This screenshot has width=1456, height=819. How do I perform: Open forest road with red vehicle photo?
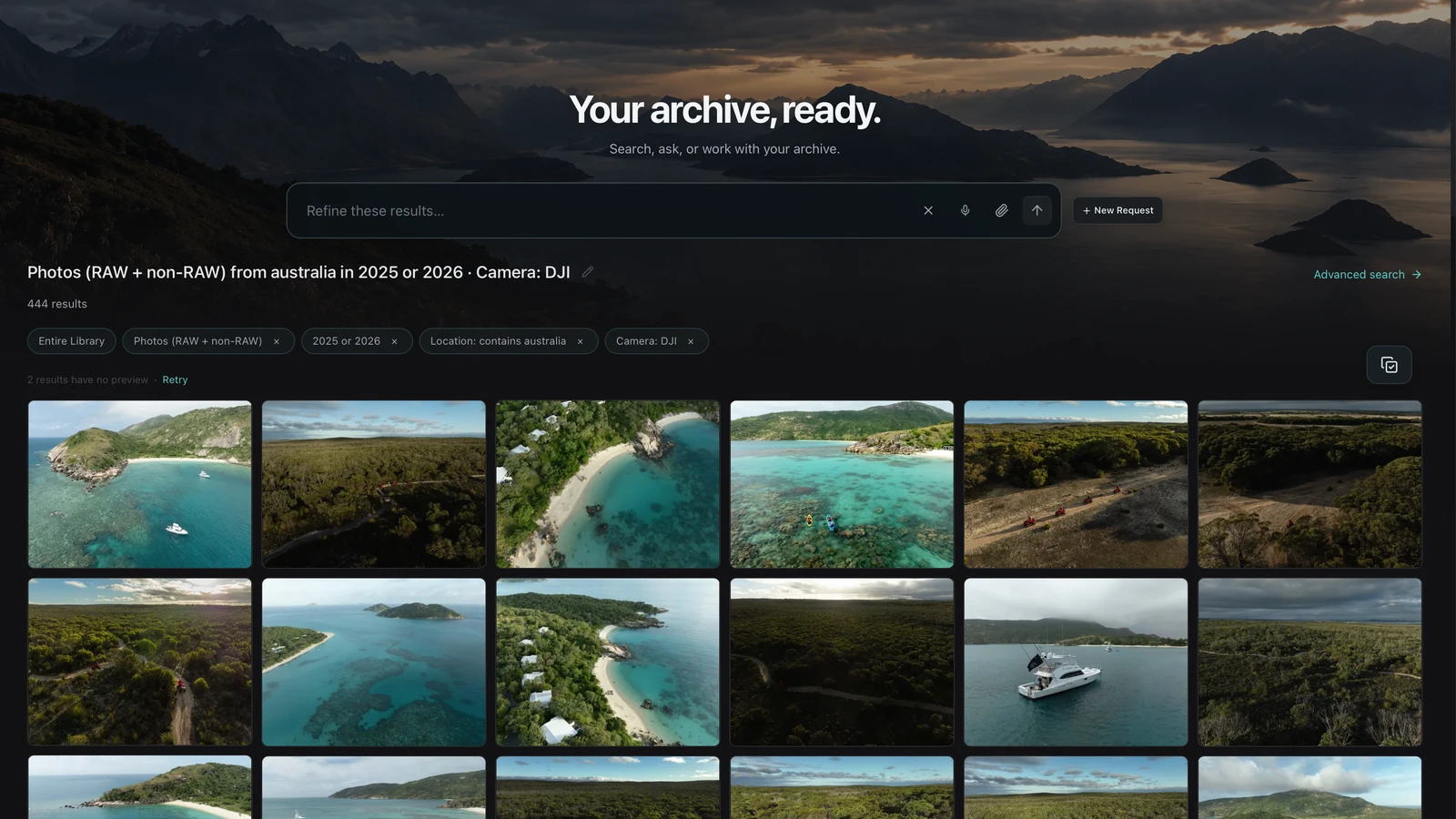click(140, 662)
